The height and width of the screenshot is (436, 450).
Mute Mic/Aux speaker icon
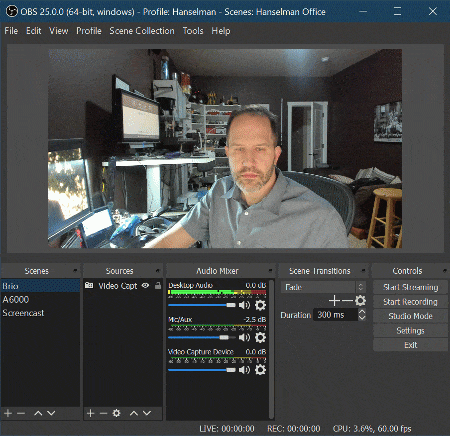244,337
